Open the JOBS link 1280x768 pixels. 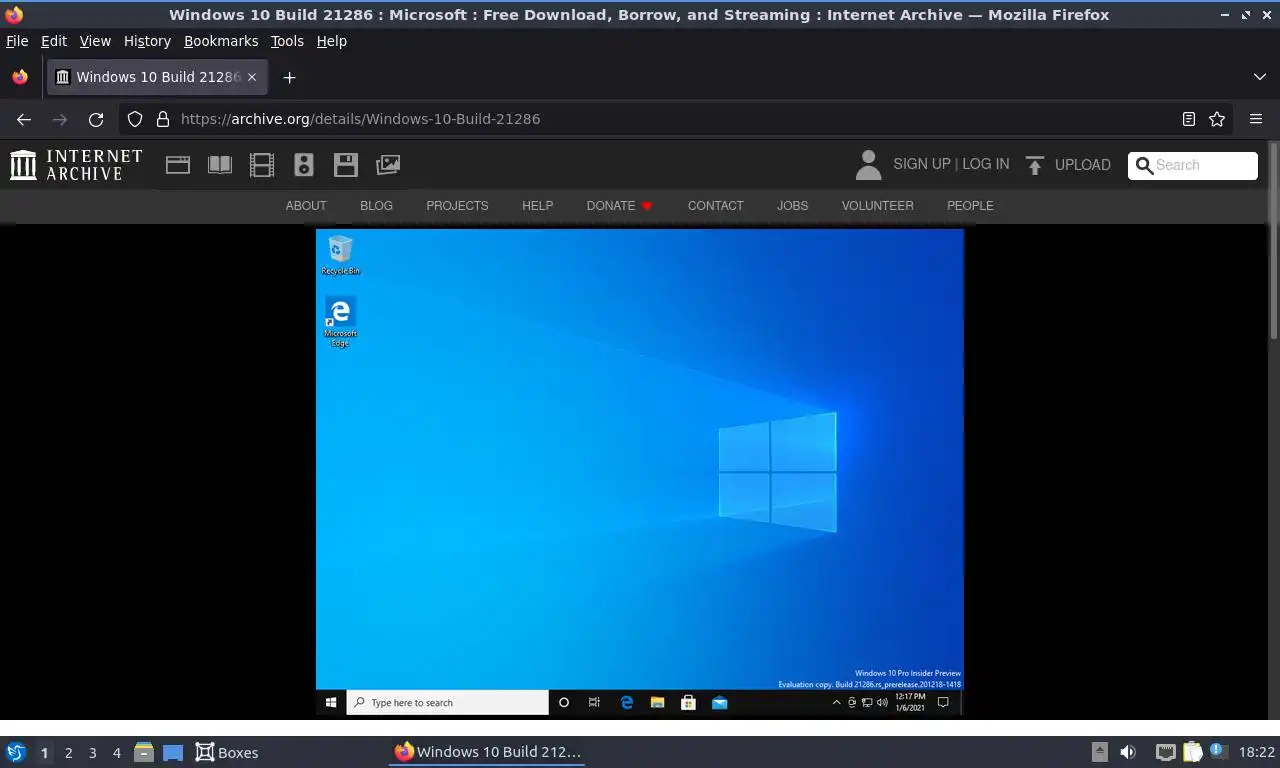(x=792, y=206)
